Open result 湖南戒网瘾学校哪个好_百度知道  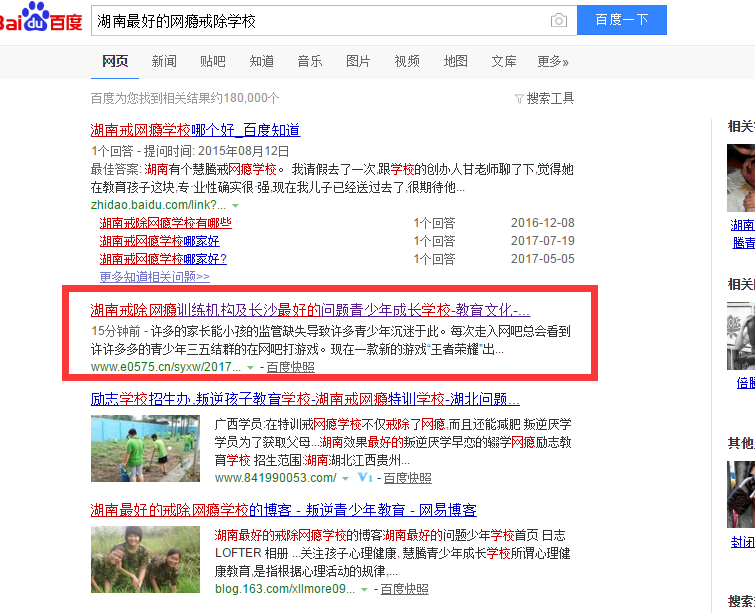pyautogui.click(x=195, y=130)
